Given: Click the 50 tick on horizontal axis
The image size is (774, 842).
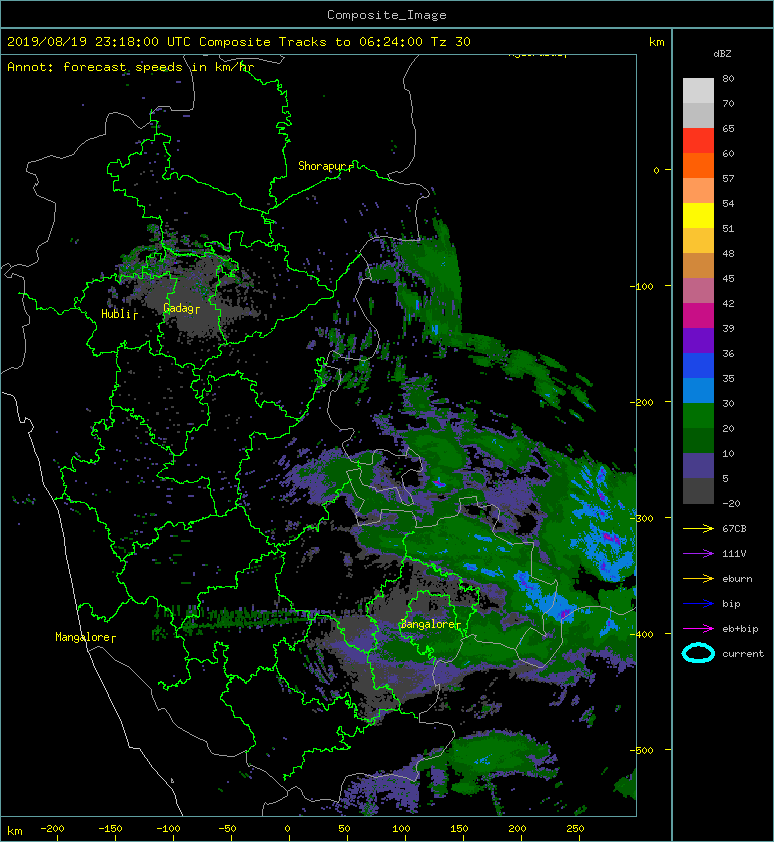Looking at the screenshot, I should pyautogui.click(x=344, y=829).
